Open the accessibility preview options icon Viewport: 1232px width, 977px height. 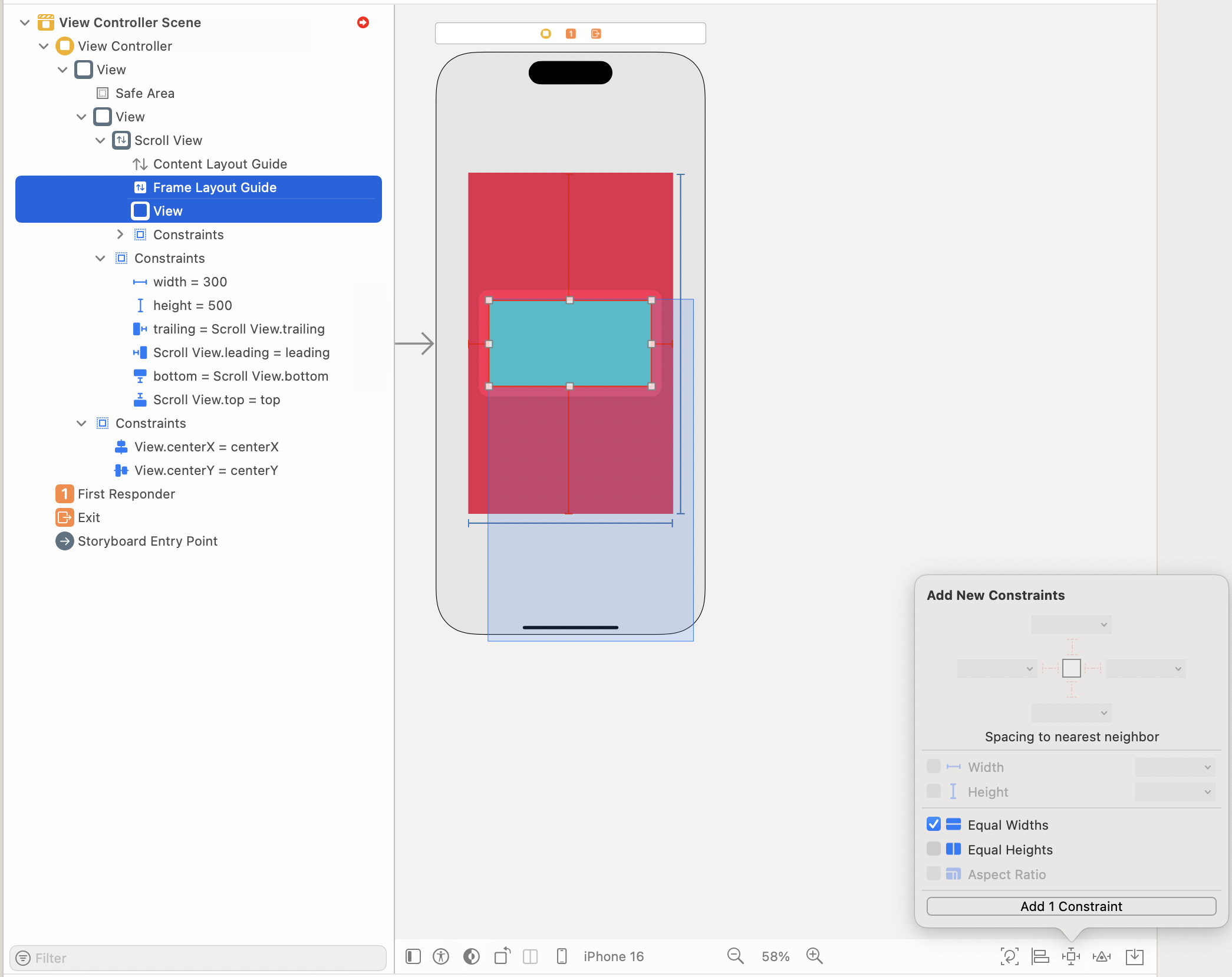441,956
